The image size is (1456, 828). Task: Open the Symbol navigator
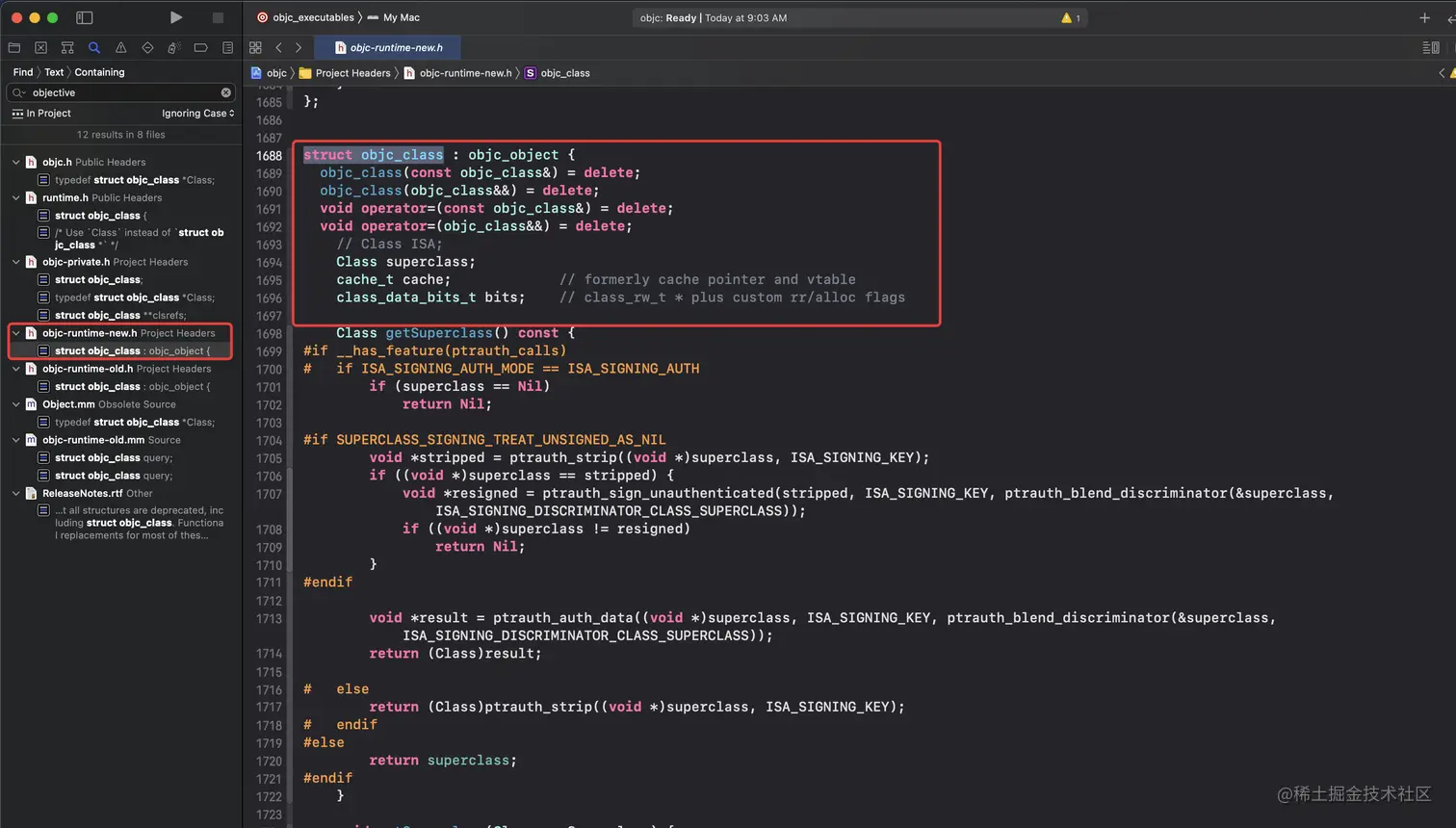(x=67, y=47)
